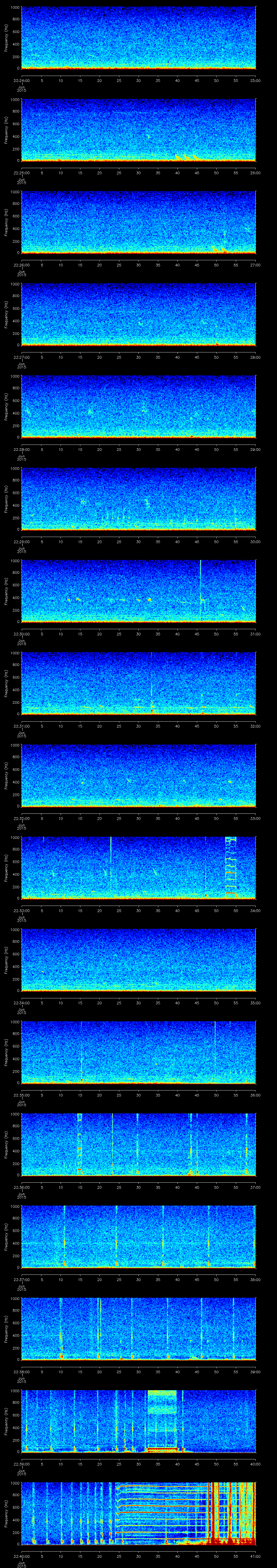This screenshot has height=1568, width=277.
Task: Click the '33:00' end-of-axis label
Action: (x=256, y=818)
